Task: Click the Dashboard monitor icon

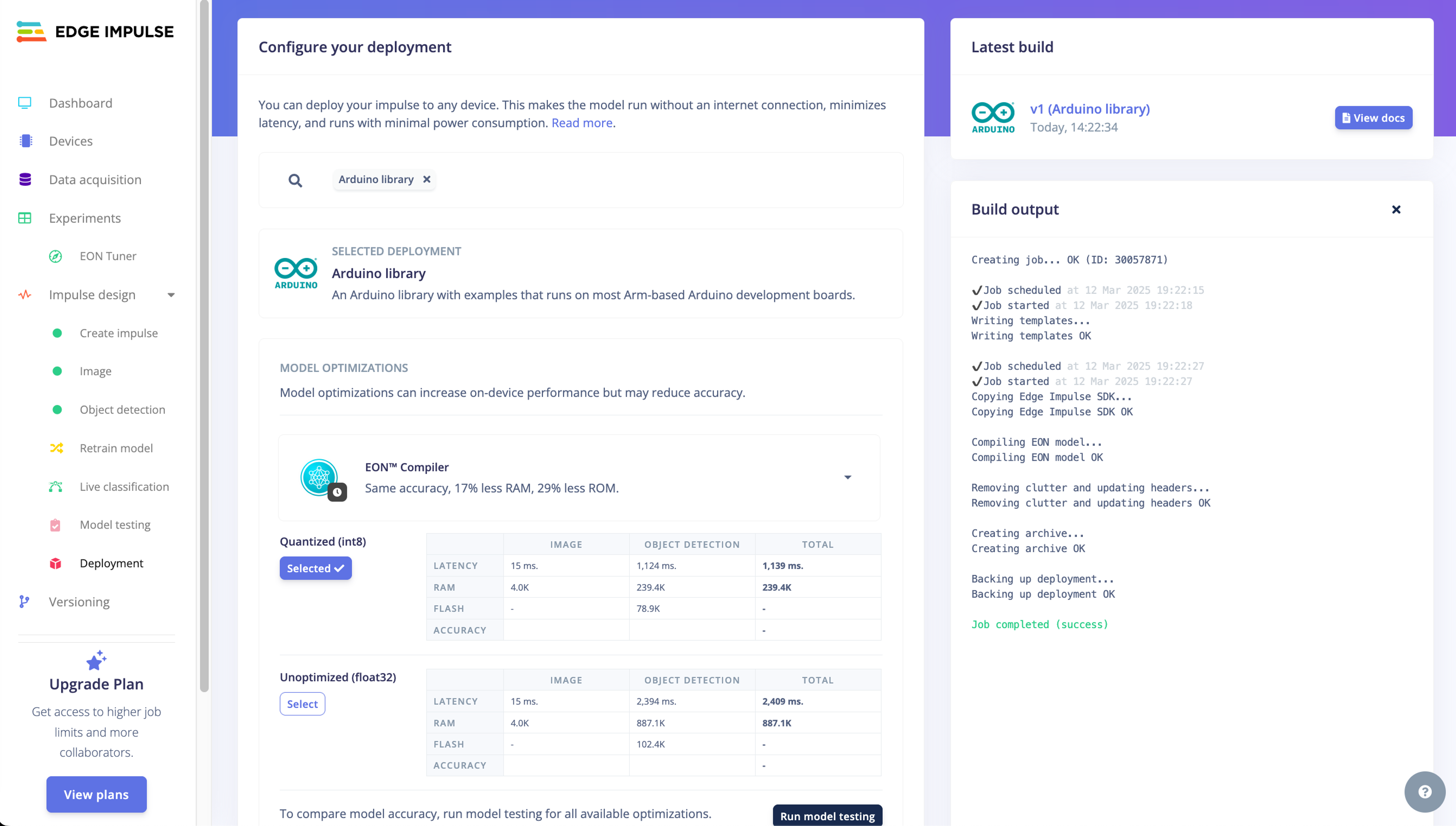Action: pos(24,103)
